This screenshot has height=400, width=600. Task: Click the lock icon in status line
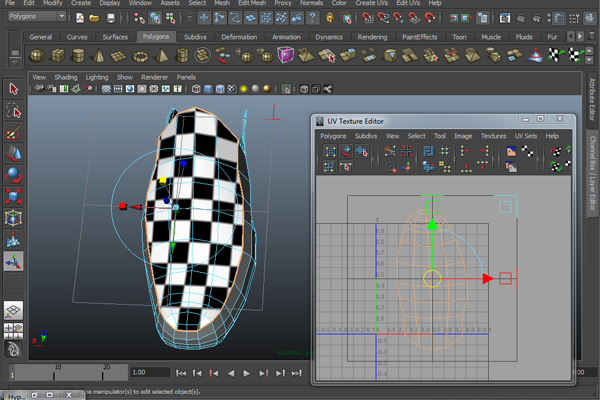[330, 18]
